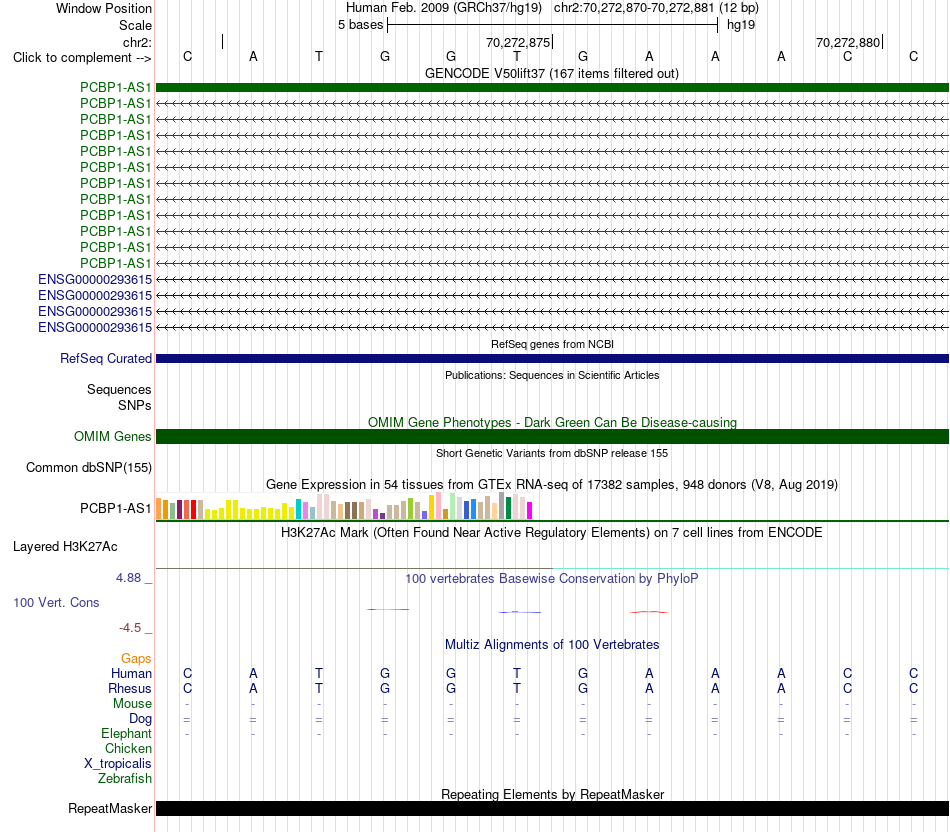The image size is (950, 832).
Task: Click the Scale row label
Action: [135, 25]
